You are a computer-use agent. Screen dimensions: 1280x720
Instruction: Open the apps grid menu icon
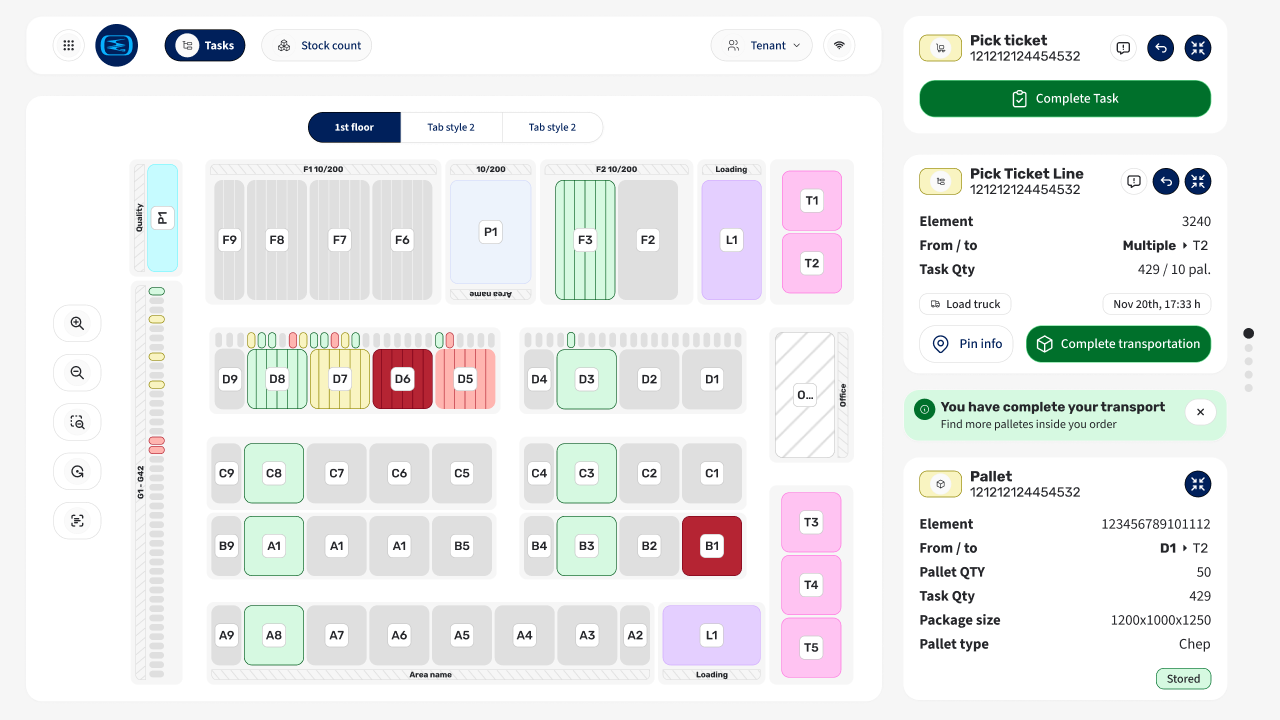click(68, 45)
